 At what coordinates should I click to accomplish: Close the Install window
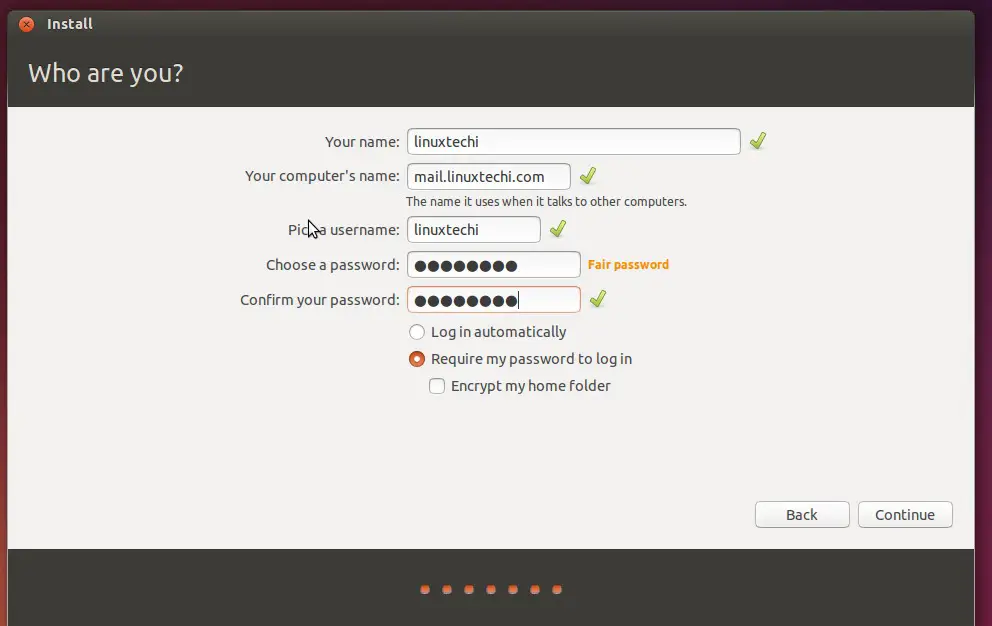pyautogui.click(x=27, y=24)
